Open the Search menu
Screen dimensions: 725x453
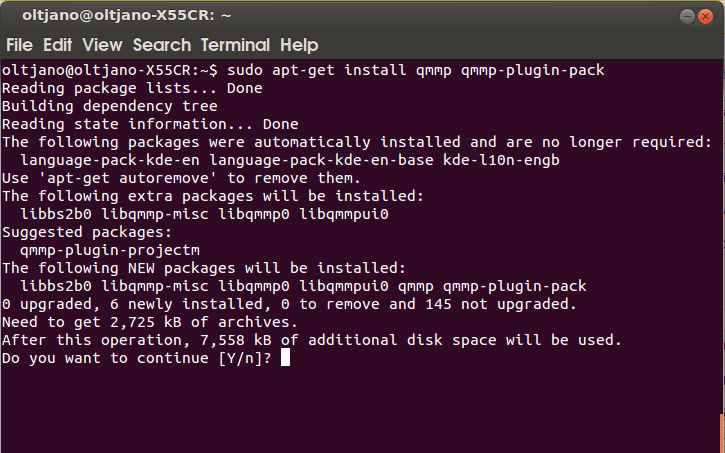161,45
